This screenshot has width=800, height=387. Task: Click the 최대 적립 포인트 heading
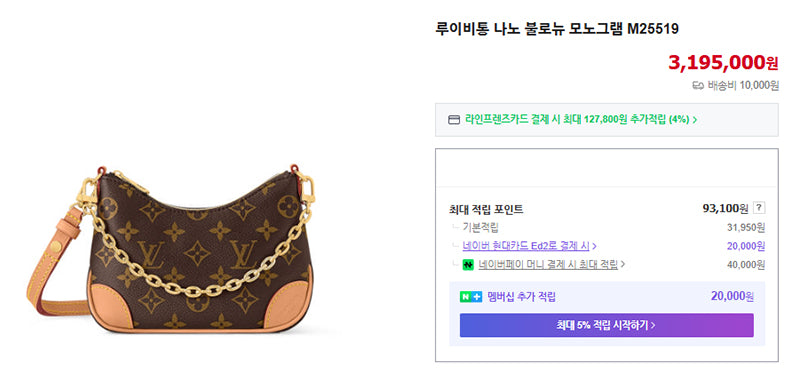(486, 209)
